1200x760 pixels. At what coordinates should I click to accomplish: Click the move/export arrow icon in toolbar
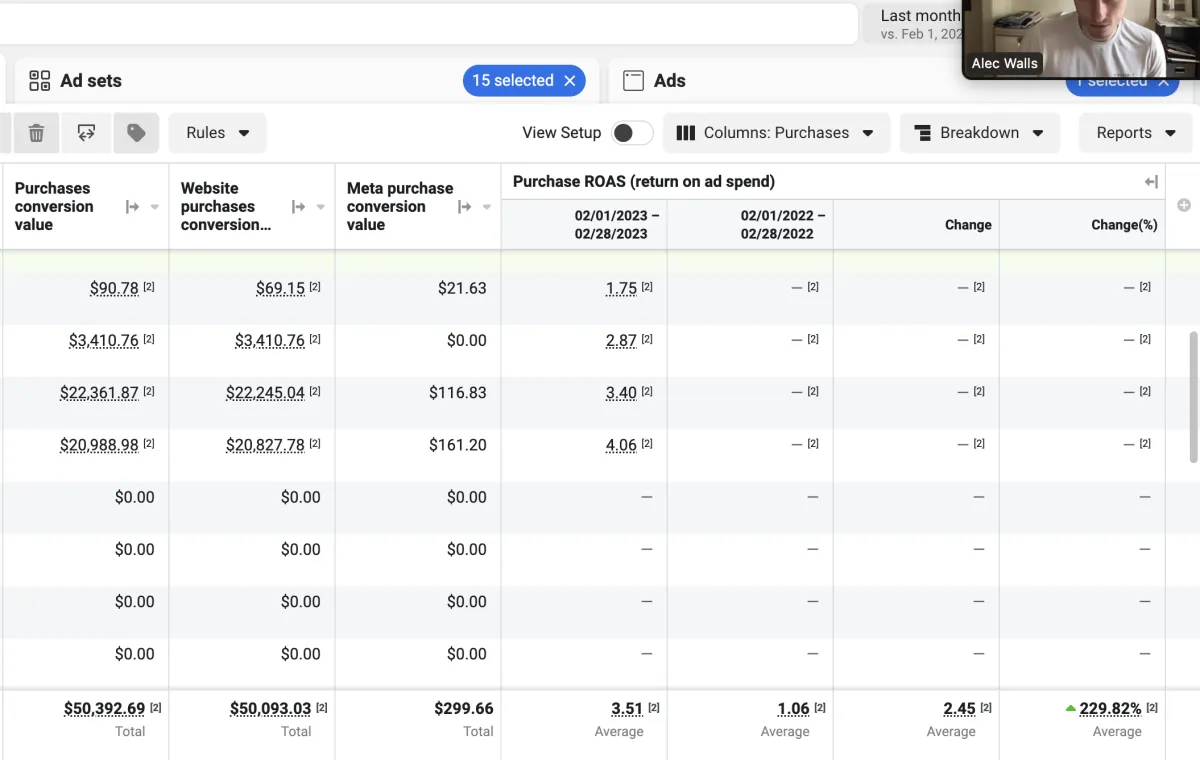pyautogui.click(x=86, y=133)
